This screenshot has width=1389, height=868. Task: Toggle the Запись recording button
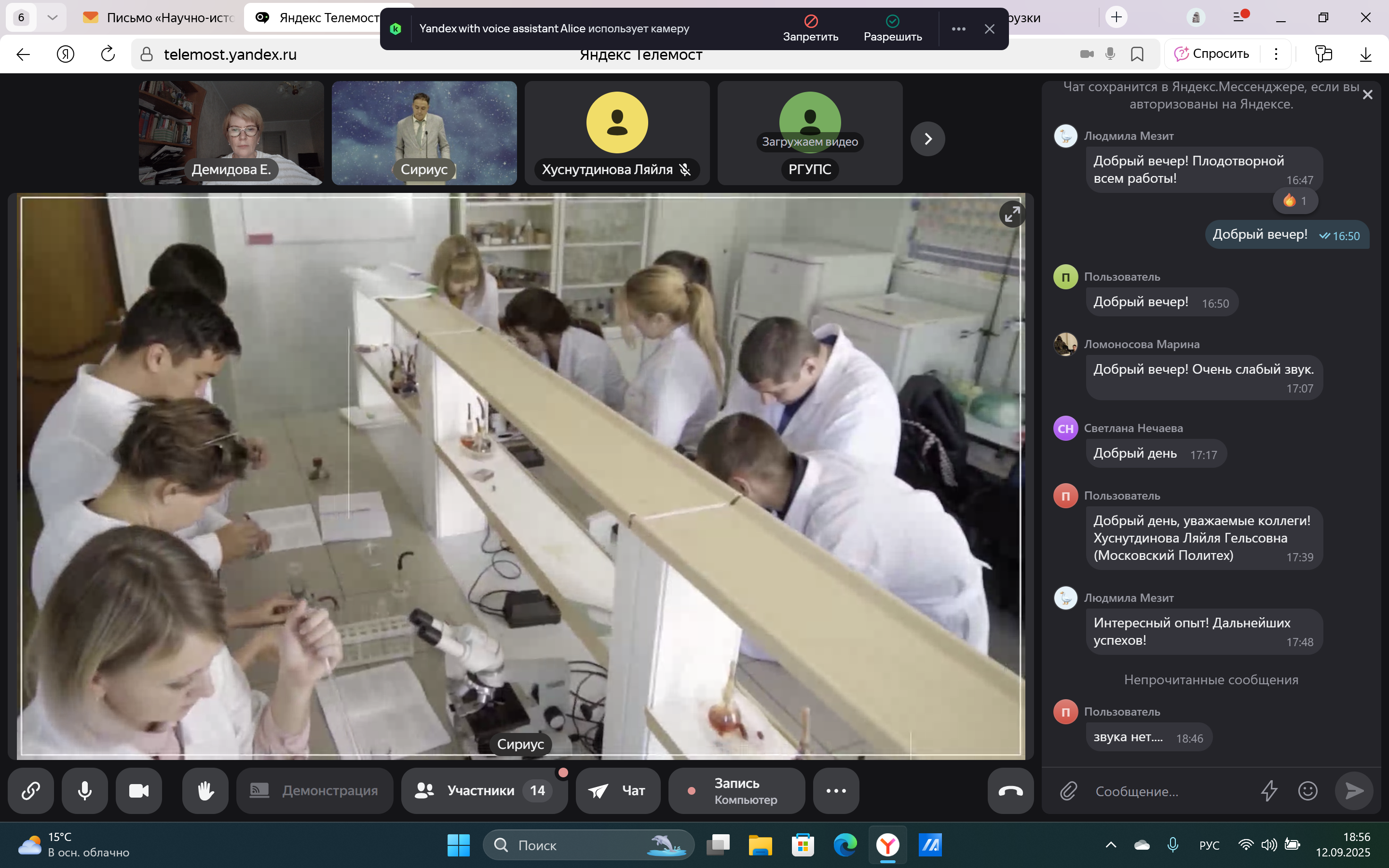[x=736, y=790]
